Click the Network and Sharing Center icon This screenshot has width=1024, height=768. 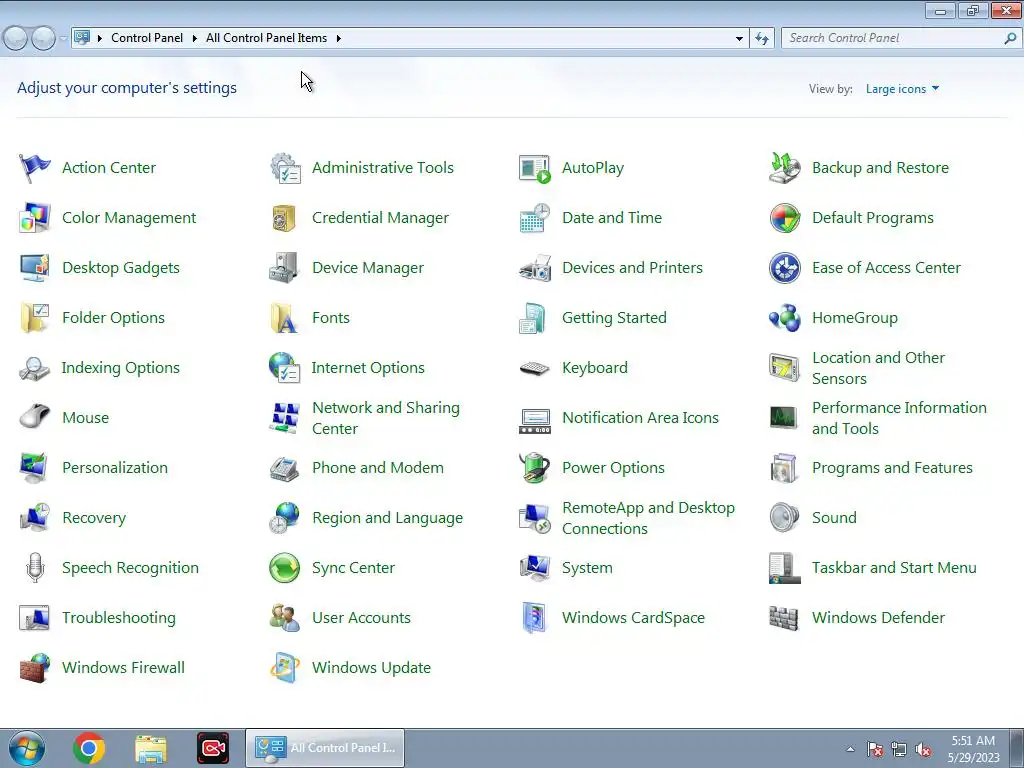[x=285, y=418]
